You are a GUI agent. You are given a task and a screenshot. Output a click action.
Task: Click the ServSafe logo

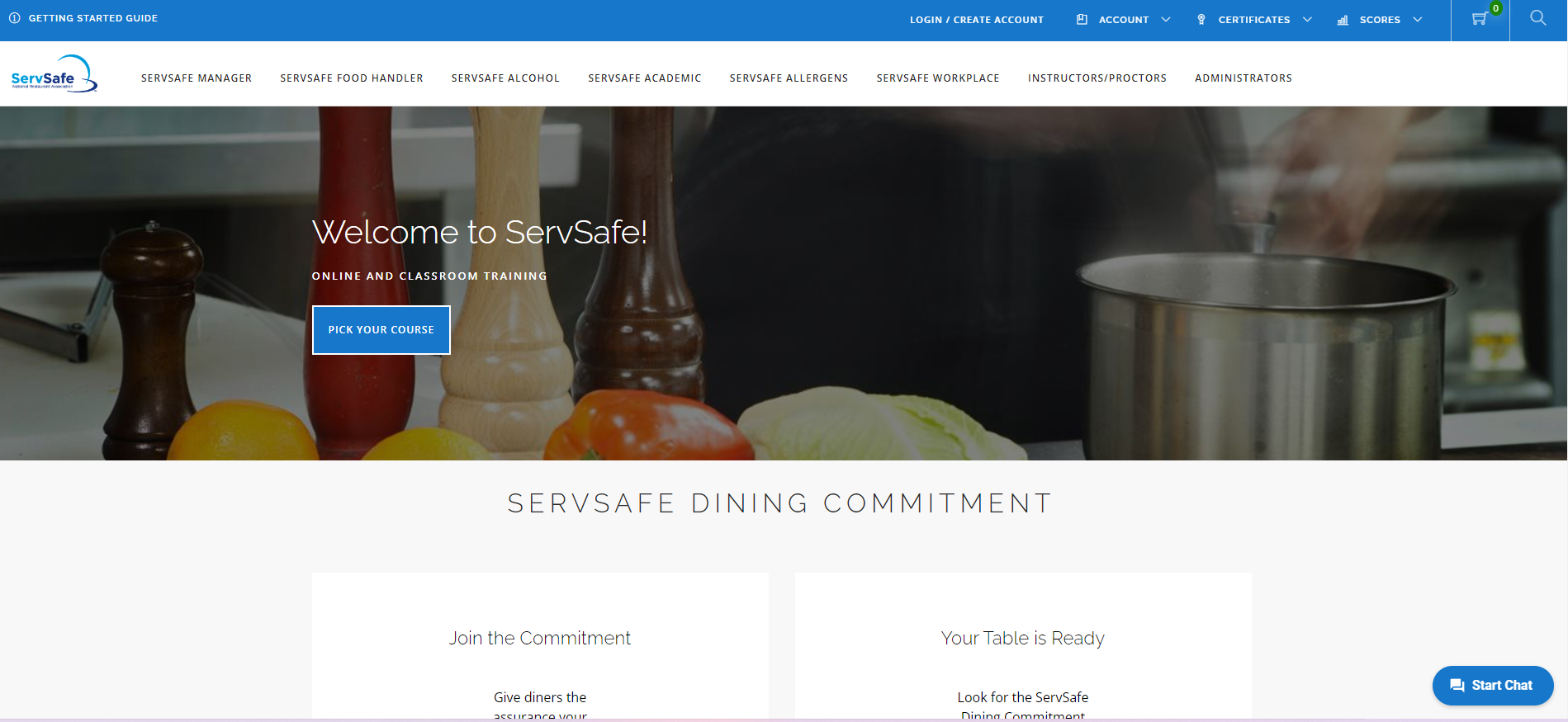click(54, 73)
